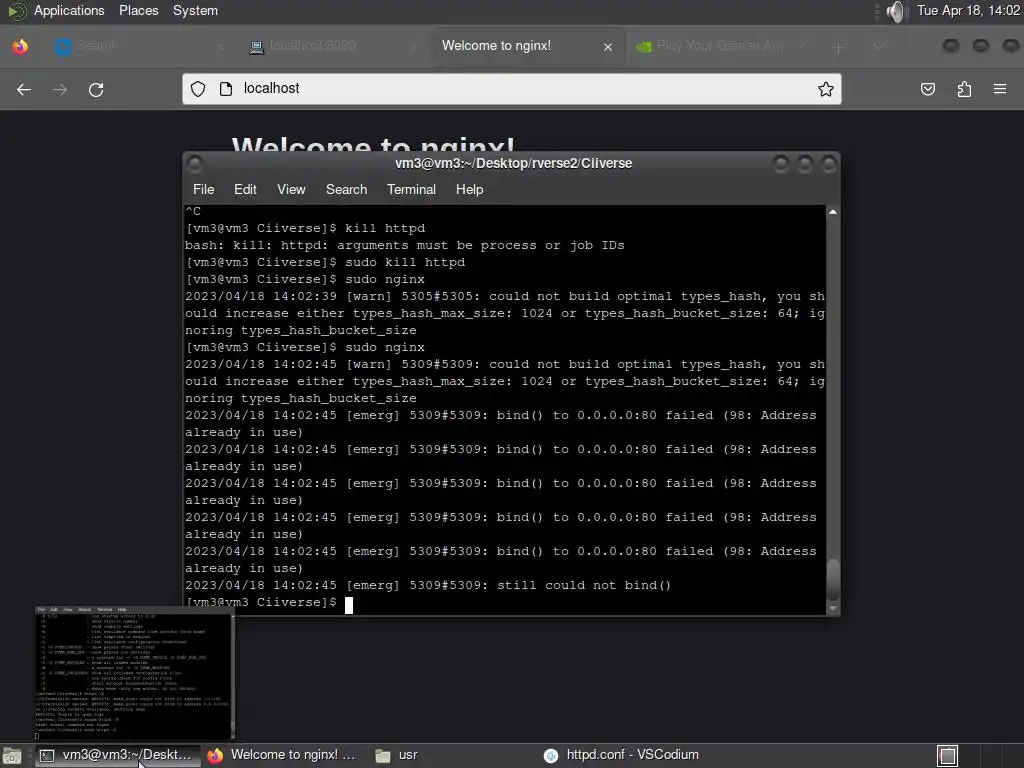Open the Places menu
The width and height of the screenshot is (1024, 768).
pos(138,11)
